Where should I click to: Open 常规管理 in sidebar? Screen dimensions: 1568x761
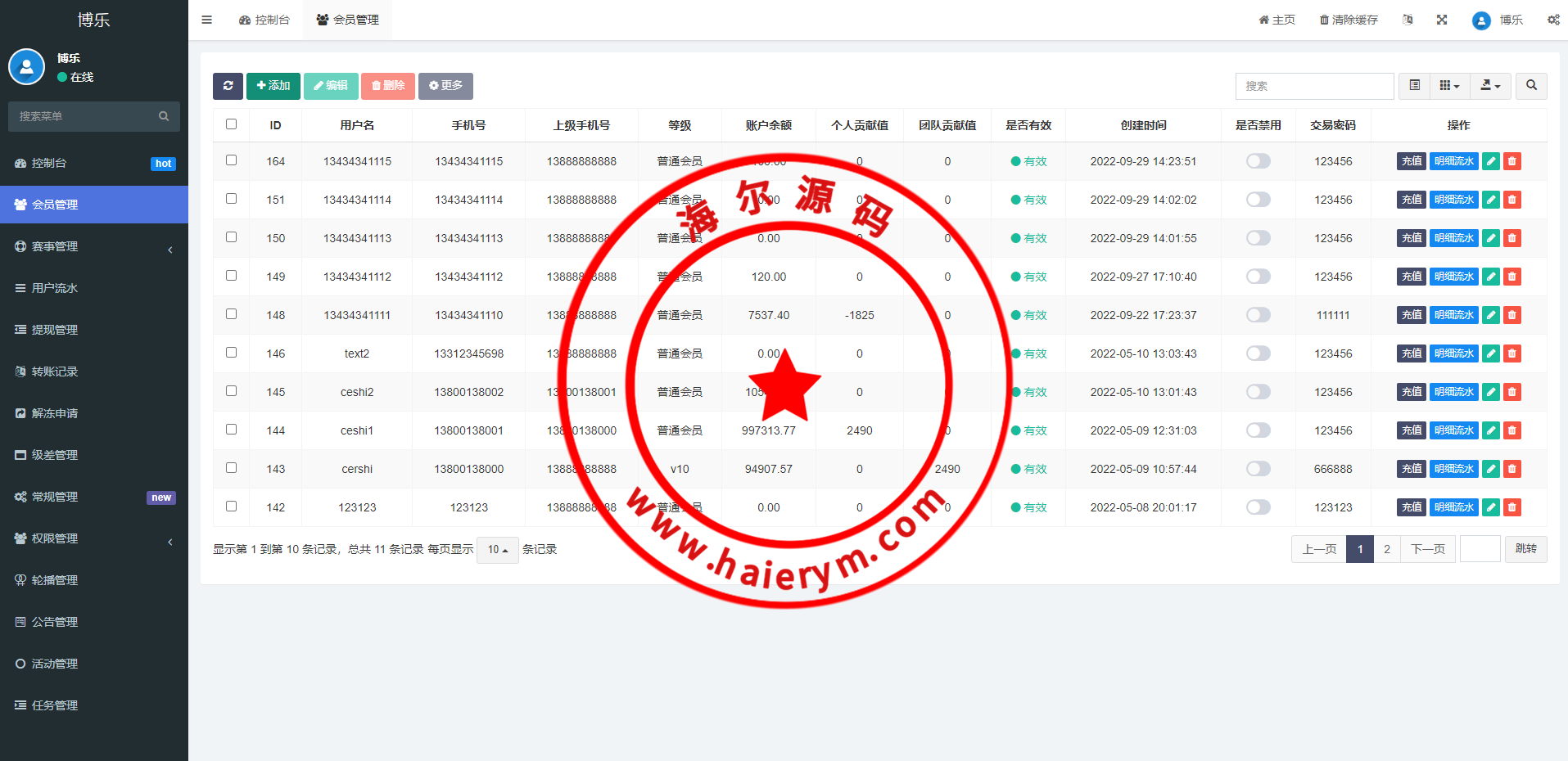pos(94,497)
